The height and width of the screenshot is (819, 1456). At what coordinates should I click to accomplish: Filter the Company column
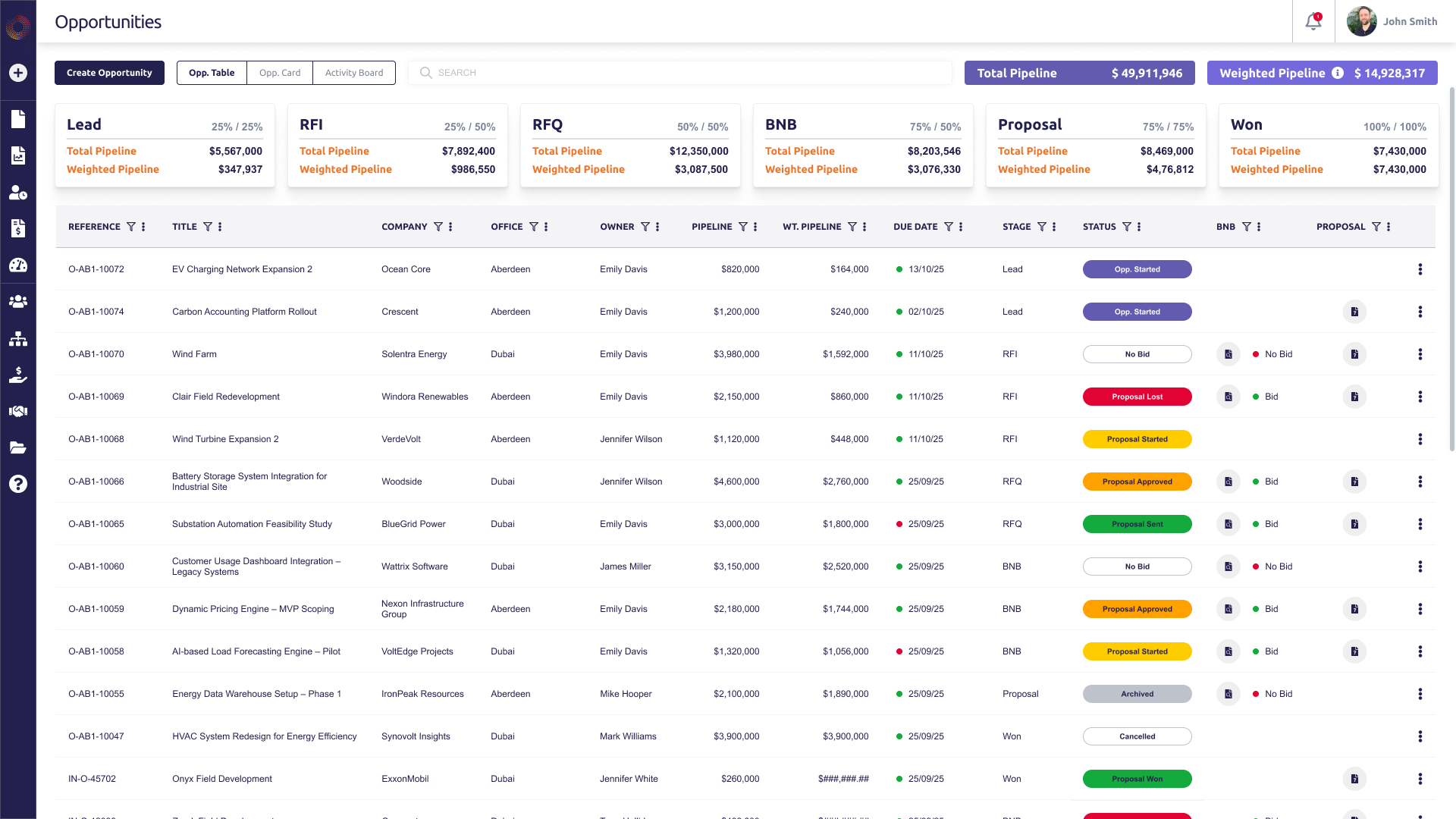pyautogui.click(x=438, y=227)
